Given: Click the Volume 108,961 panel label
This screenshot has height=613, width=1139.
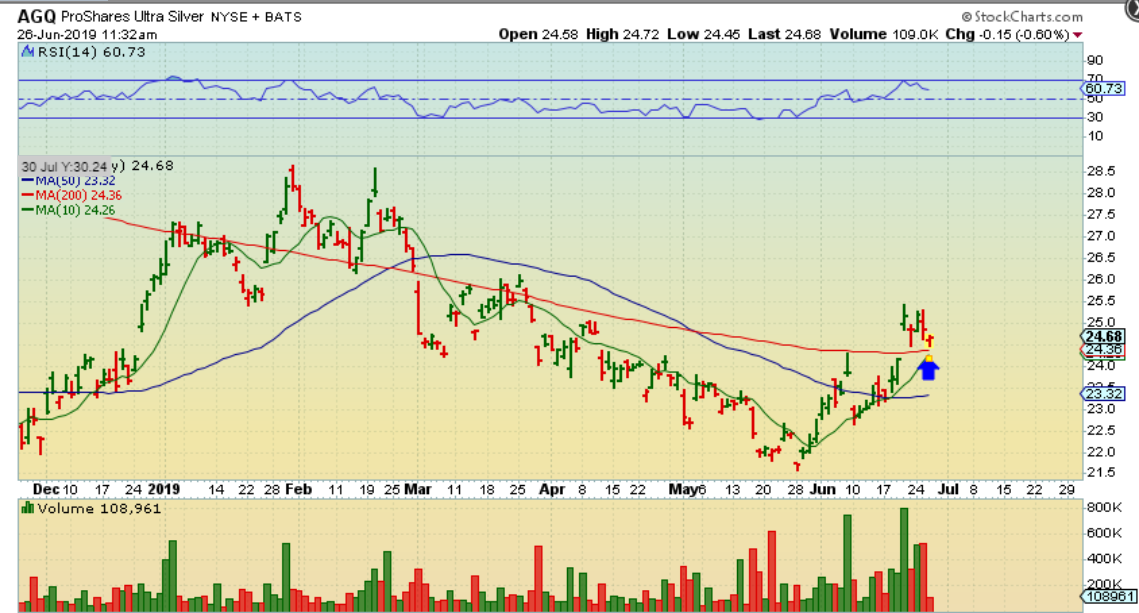Looking at the screenshot, I should click(x=99, y=508).
